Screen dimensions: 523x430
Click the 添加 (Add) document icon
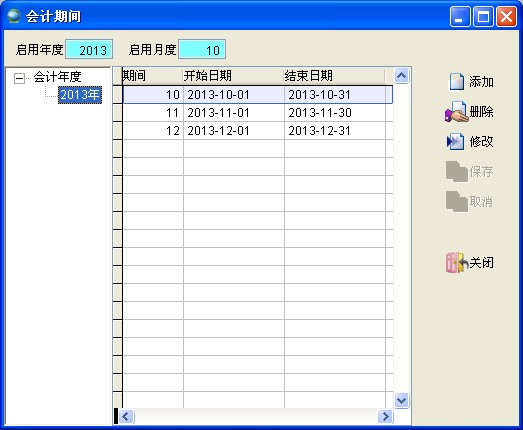tap(457, 82)
